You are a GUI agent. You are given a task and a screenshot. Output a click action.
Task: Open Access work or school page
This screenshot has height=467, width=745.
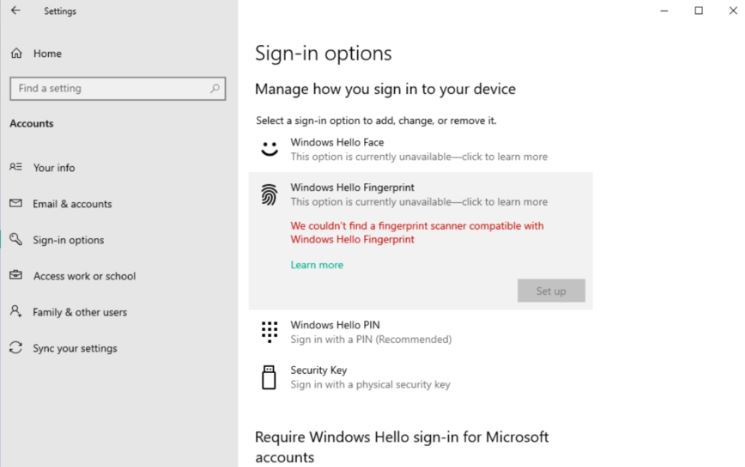coord(85,276)
